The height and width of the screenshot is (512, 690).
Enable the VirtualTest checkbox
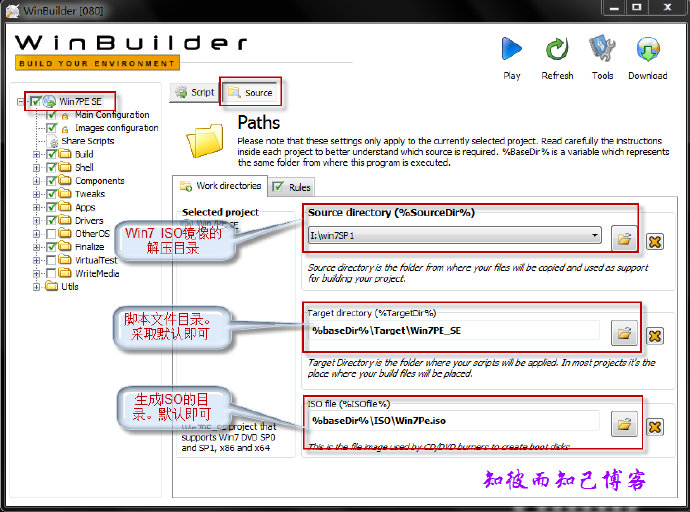51,260
